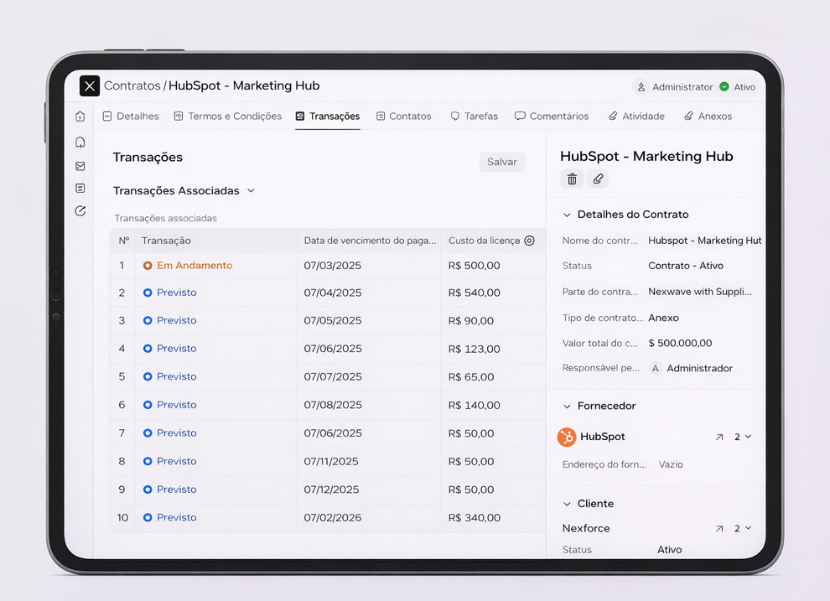Open the circular activity icon in sidebar

coord(80,211)
